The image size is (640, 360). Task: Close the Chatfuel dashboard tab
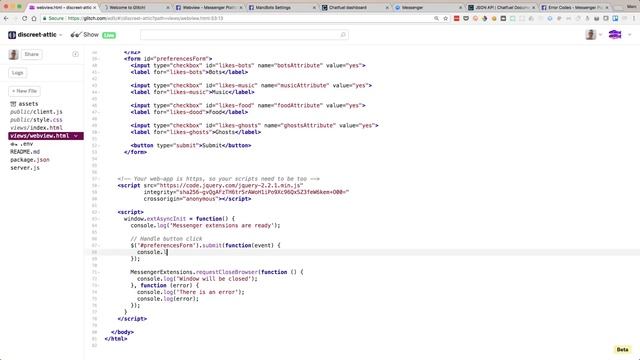point(387,8)
